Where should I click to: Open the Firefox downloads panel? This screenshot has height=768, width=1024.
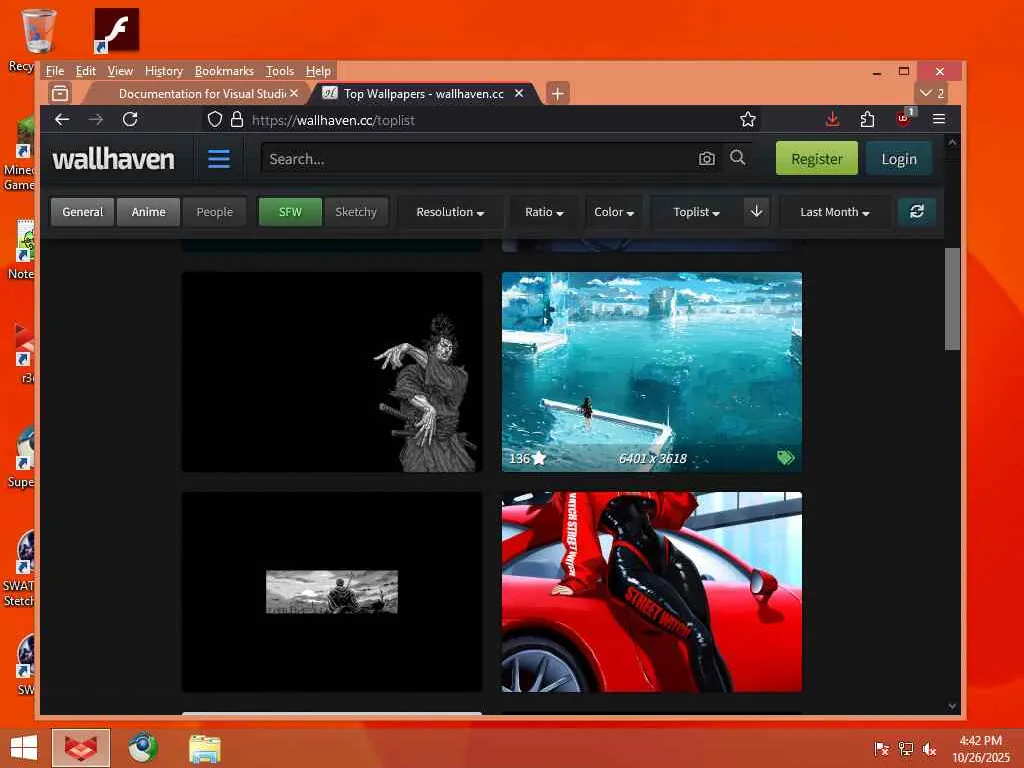coord(832,120)
